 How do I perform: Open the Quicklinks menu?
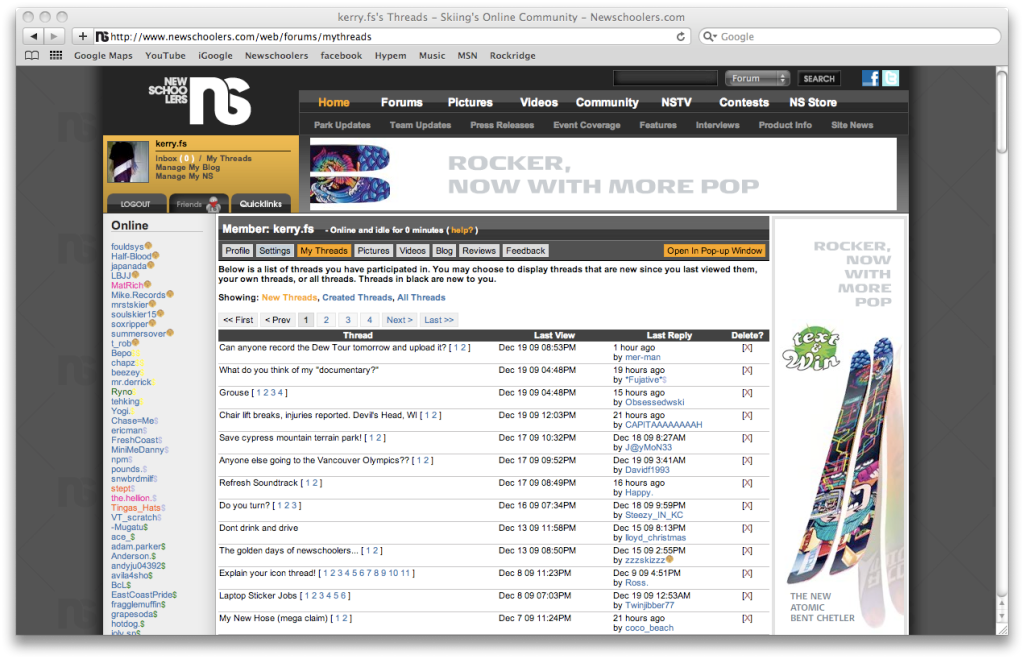[x=260, y=203]
